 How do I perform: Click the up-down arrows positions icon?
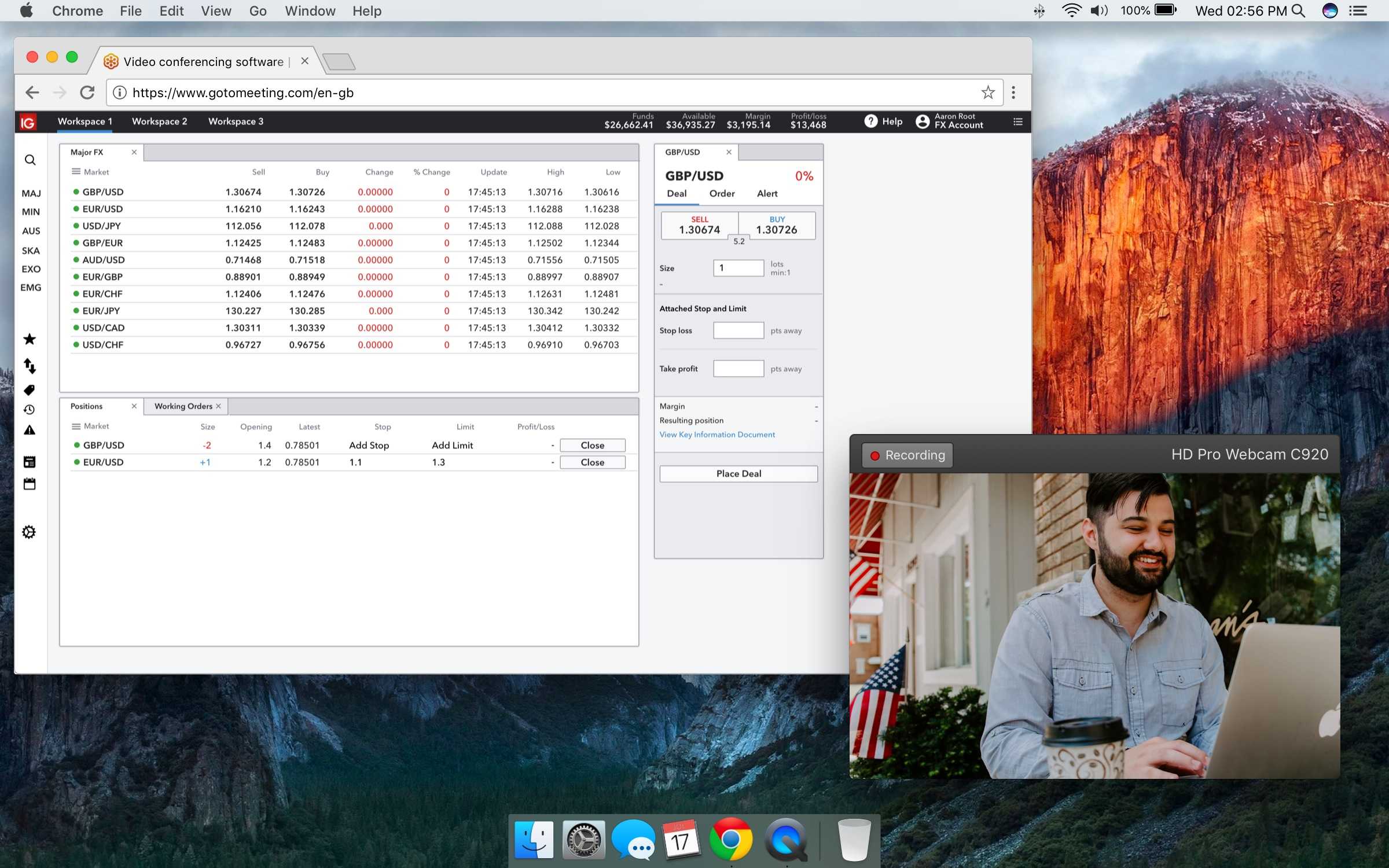pos(30,366)
